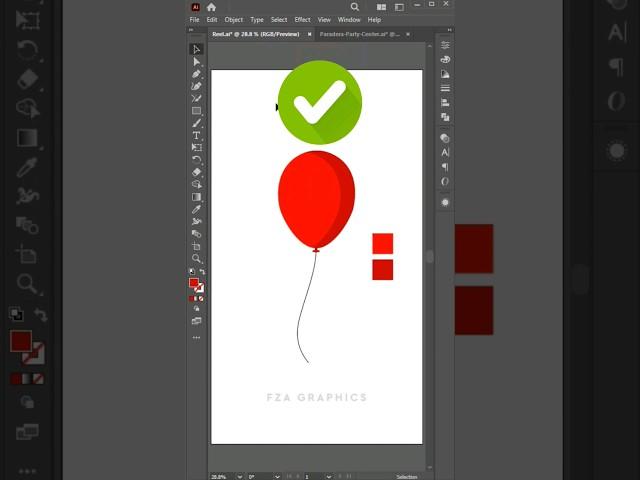This screenshot has height=480, width=640.
Task: Open Edit Toolbar three dots
Action: pos(196,338)
